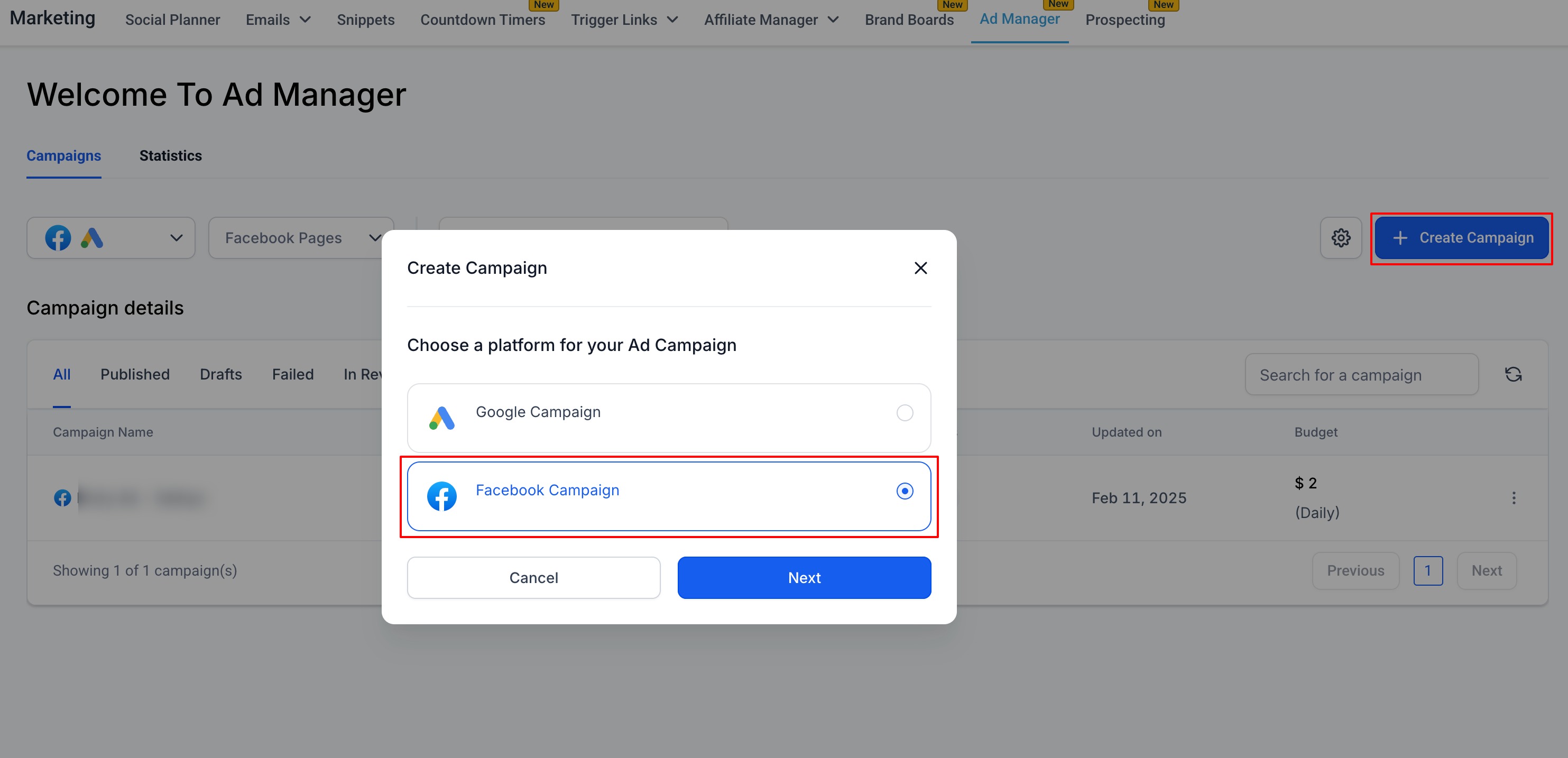This screenshot has width=1568, height=758.
Task: Expand the Emails menu chevron
Action: [306, 20]
